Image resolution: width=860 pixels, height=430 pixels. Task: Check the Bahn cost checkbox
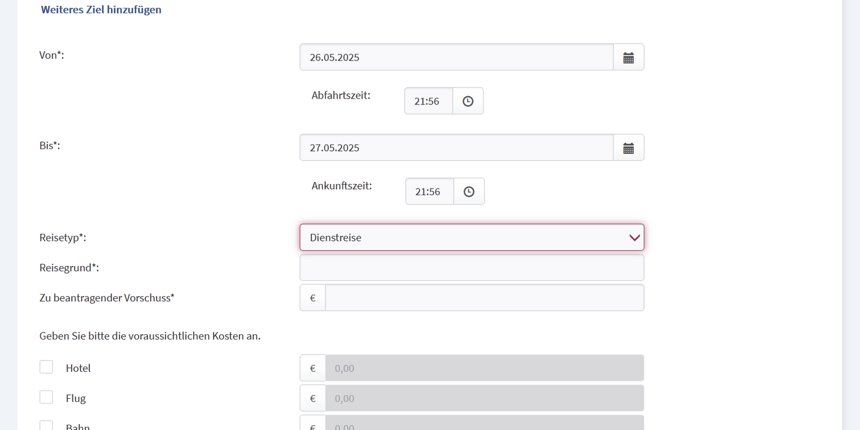(46, 425)
